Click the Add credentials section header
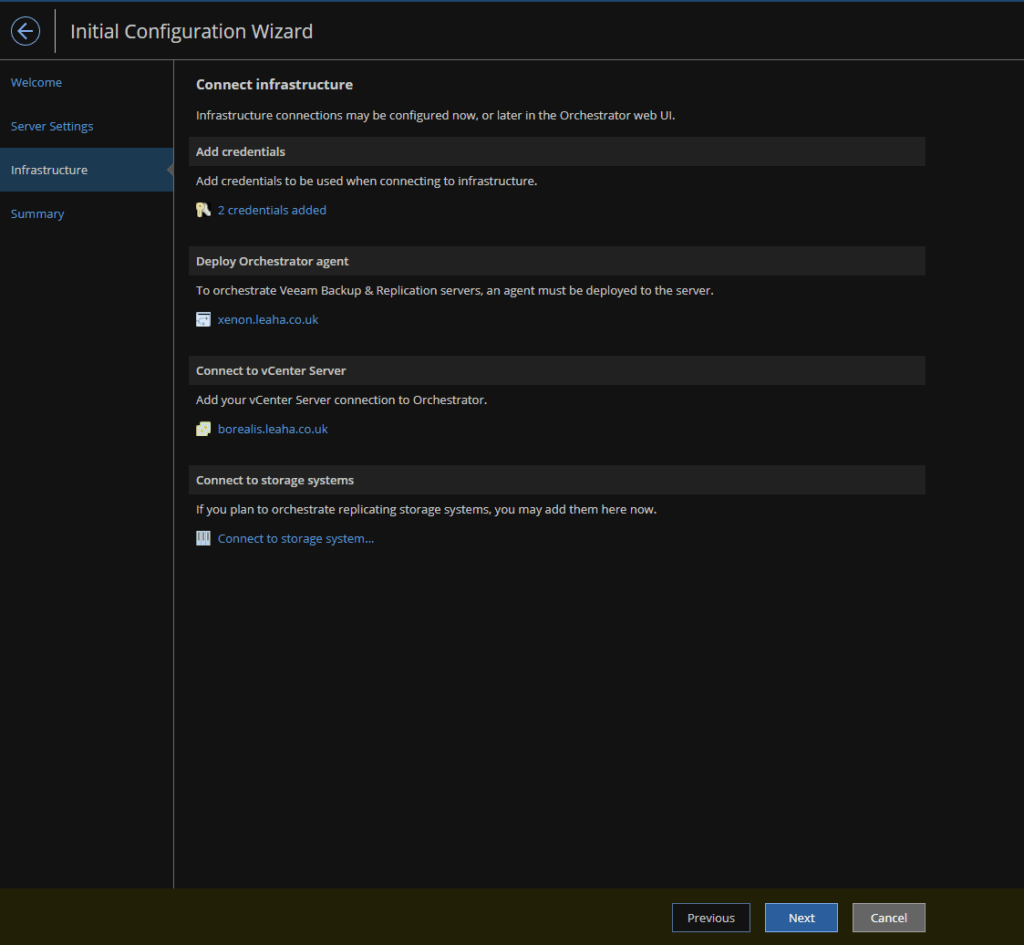Screen dimensions: 1024x945 (557, 152)
